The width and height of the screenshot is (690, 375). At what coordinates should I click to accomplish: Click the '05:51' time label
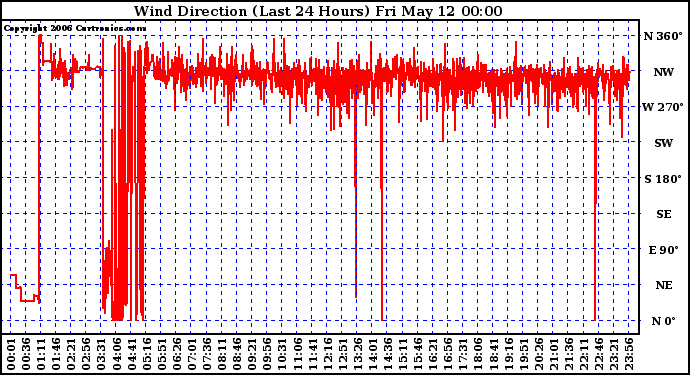click(x=161, y=355)
